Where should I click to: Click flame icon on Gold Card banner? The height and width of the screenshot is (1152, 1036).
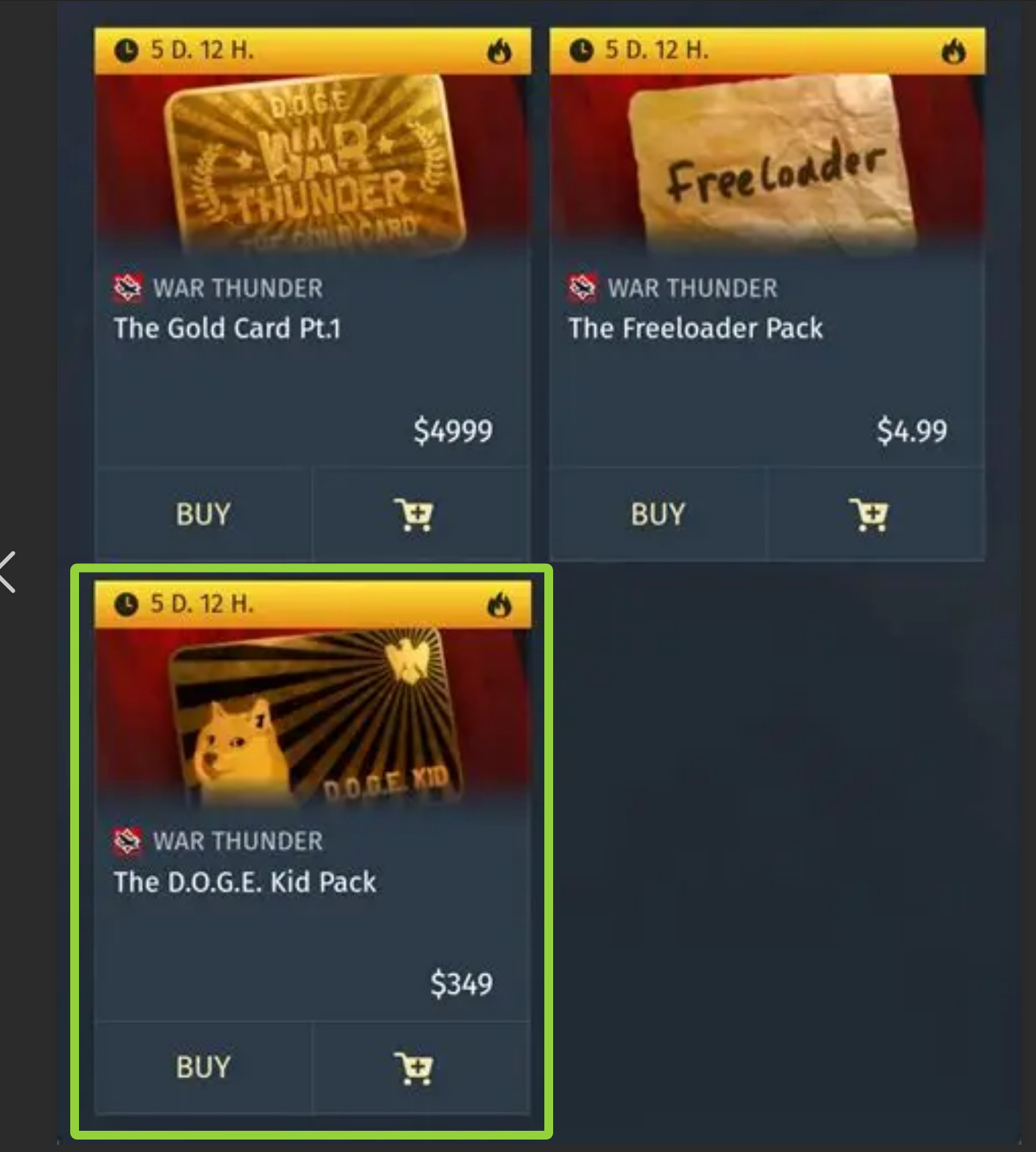click(499, 51)
